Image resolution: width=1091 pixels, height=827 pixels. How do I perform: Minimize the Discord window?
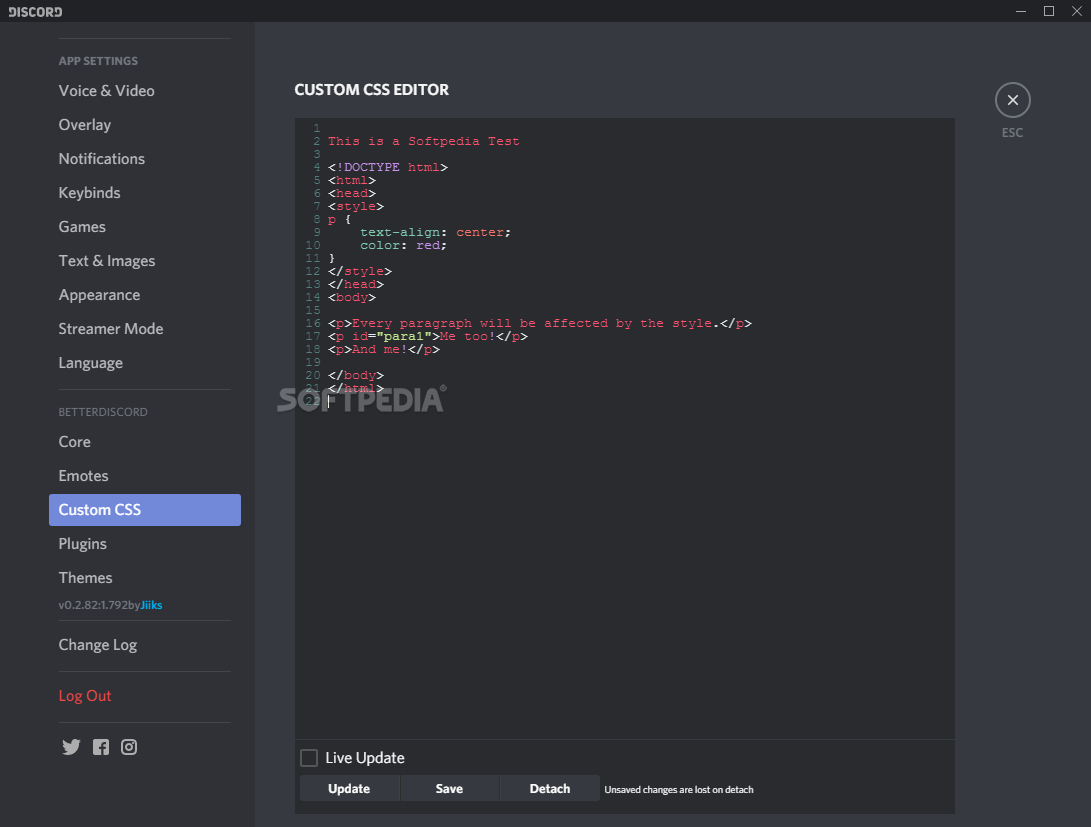click(1021, 11)
